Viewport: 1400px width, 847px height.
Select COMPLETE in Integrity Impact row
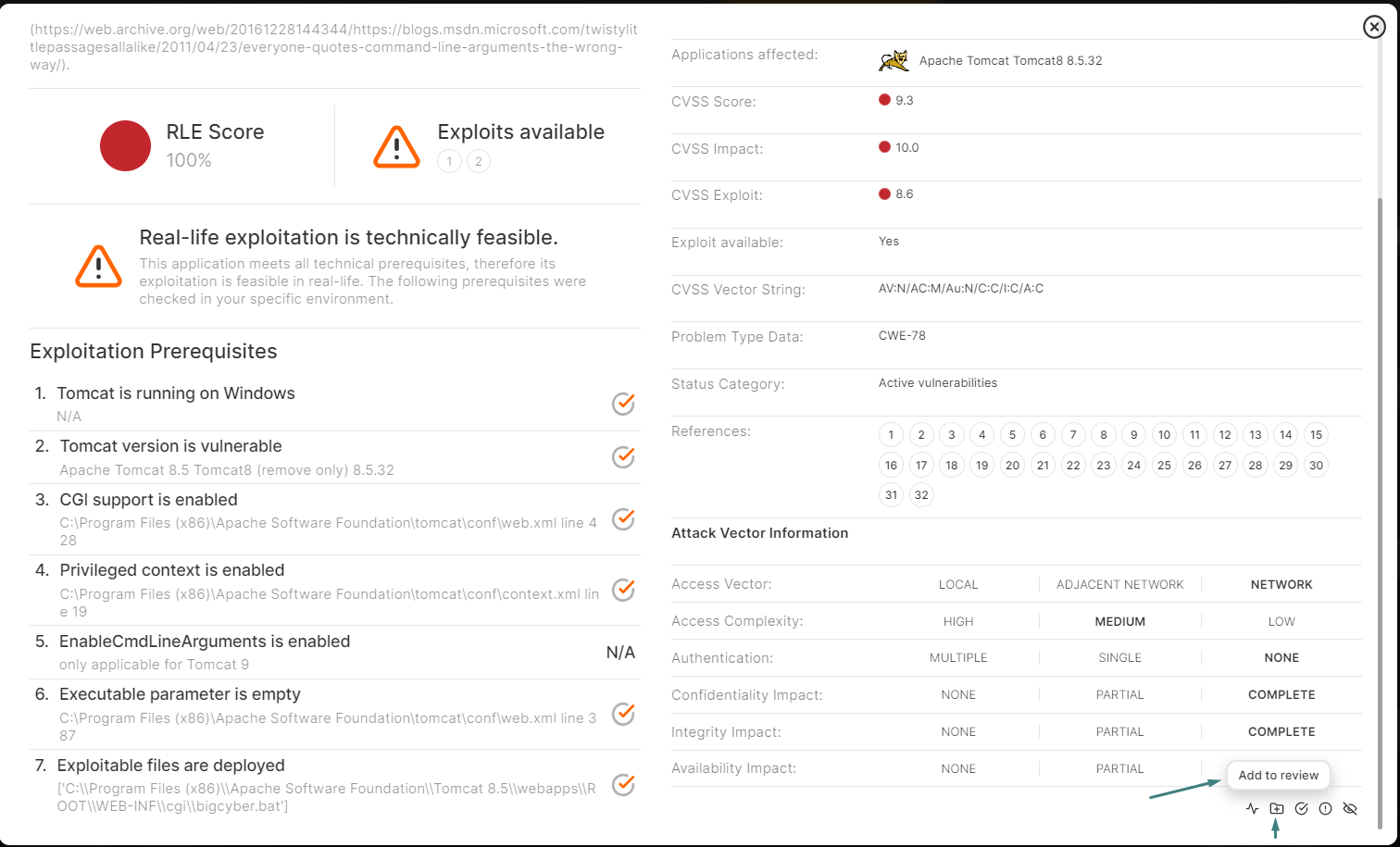(x=1281, y=732)
